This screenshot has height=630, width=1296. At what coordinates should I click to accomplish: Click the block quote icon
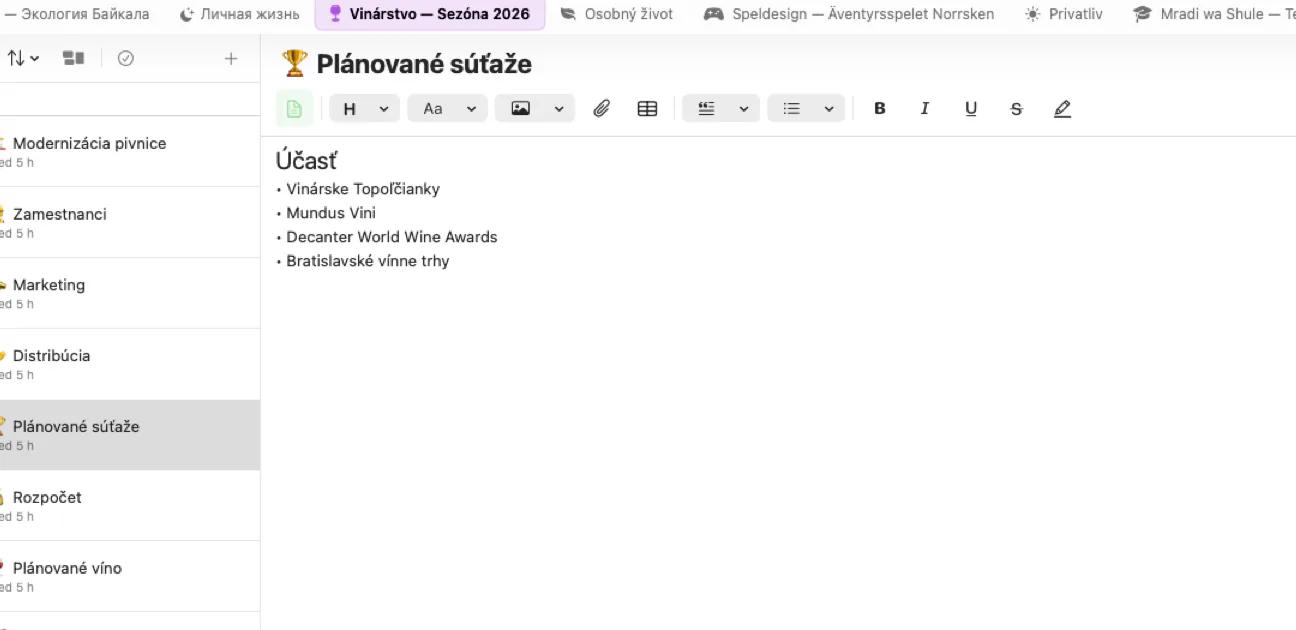coord(706,109)
